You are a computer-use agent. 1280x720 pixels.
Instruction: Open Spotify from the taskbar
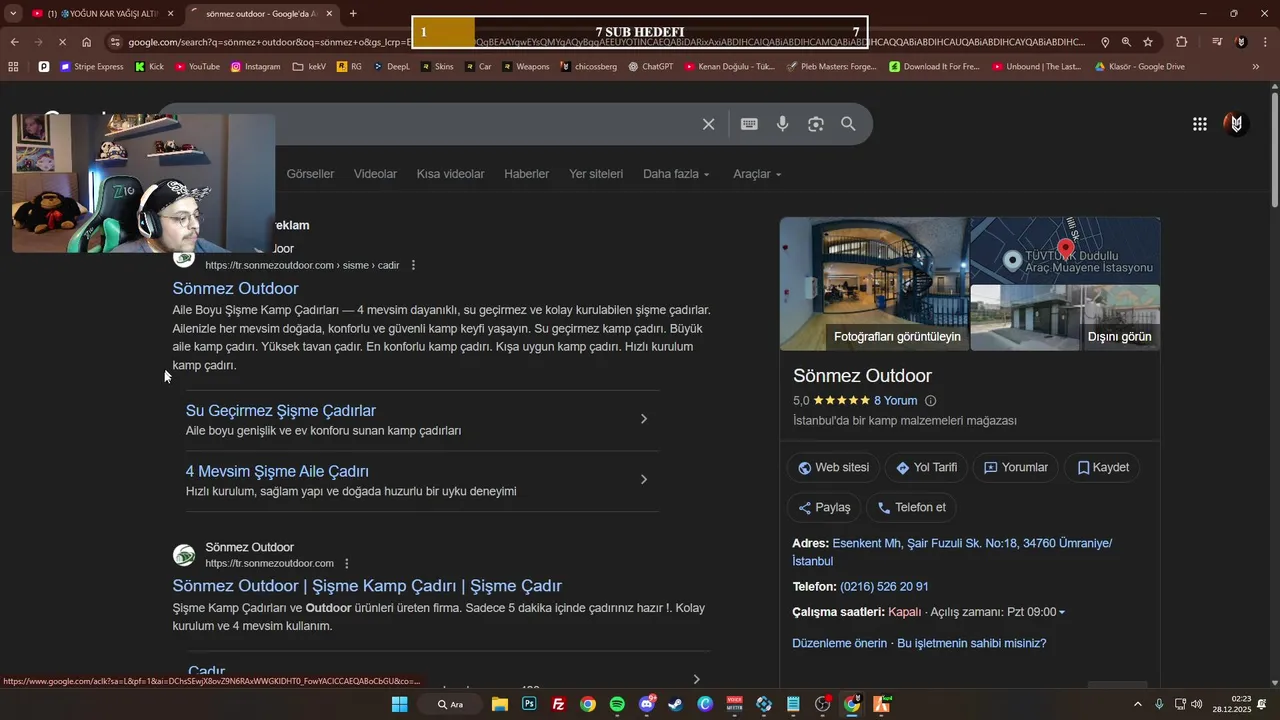(617, 704)
